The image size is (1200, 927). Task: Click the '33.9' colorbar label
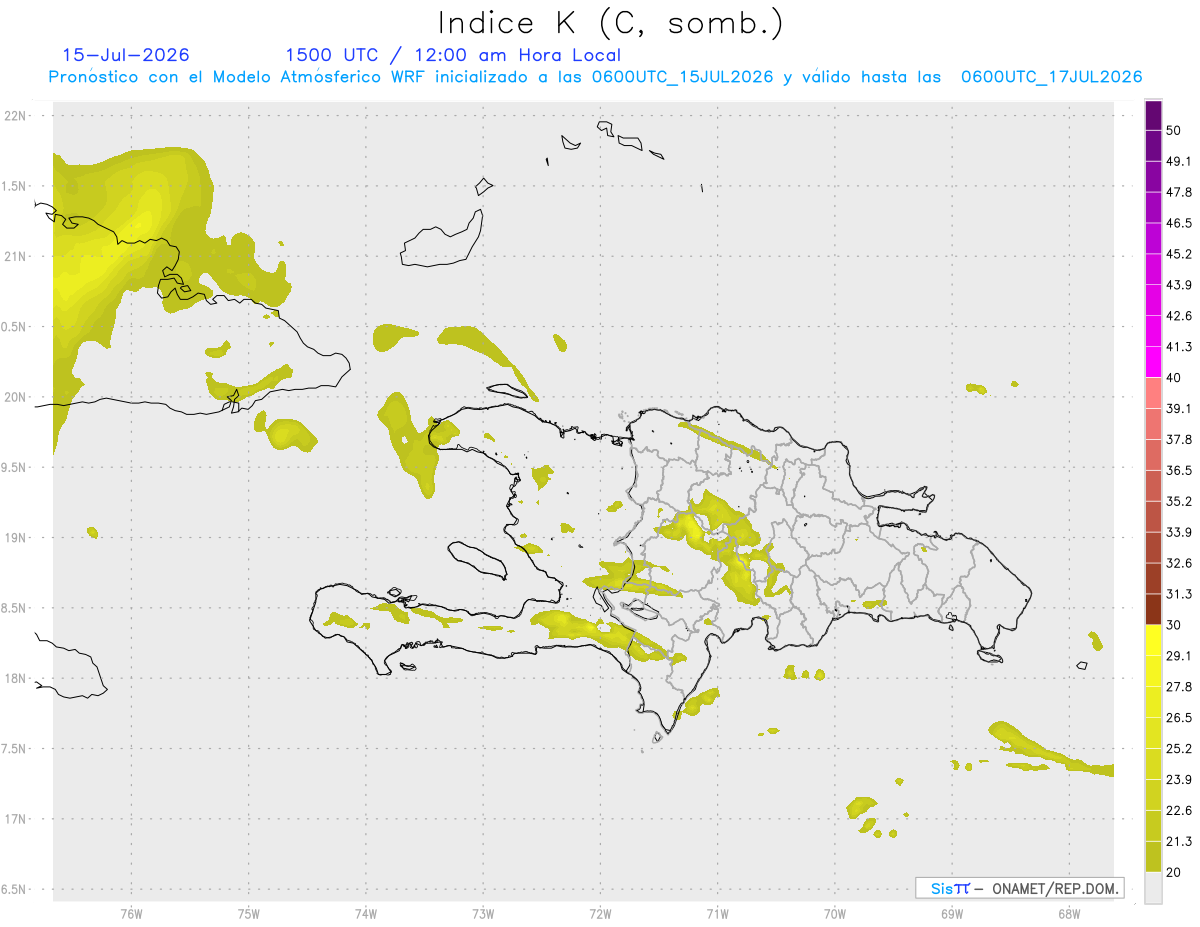tap(1179, 532)
